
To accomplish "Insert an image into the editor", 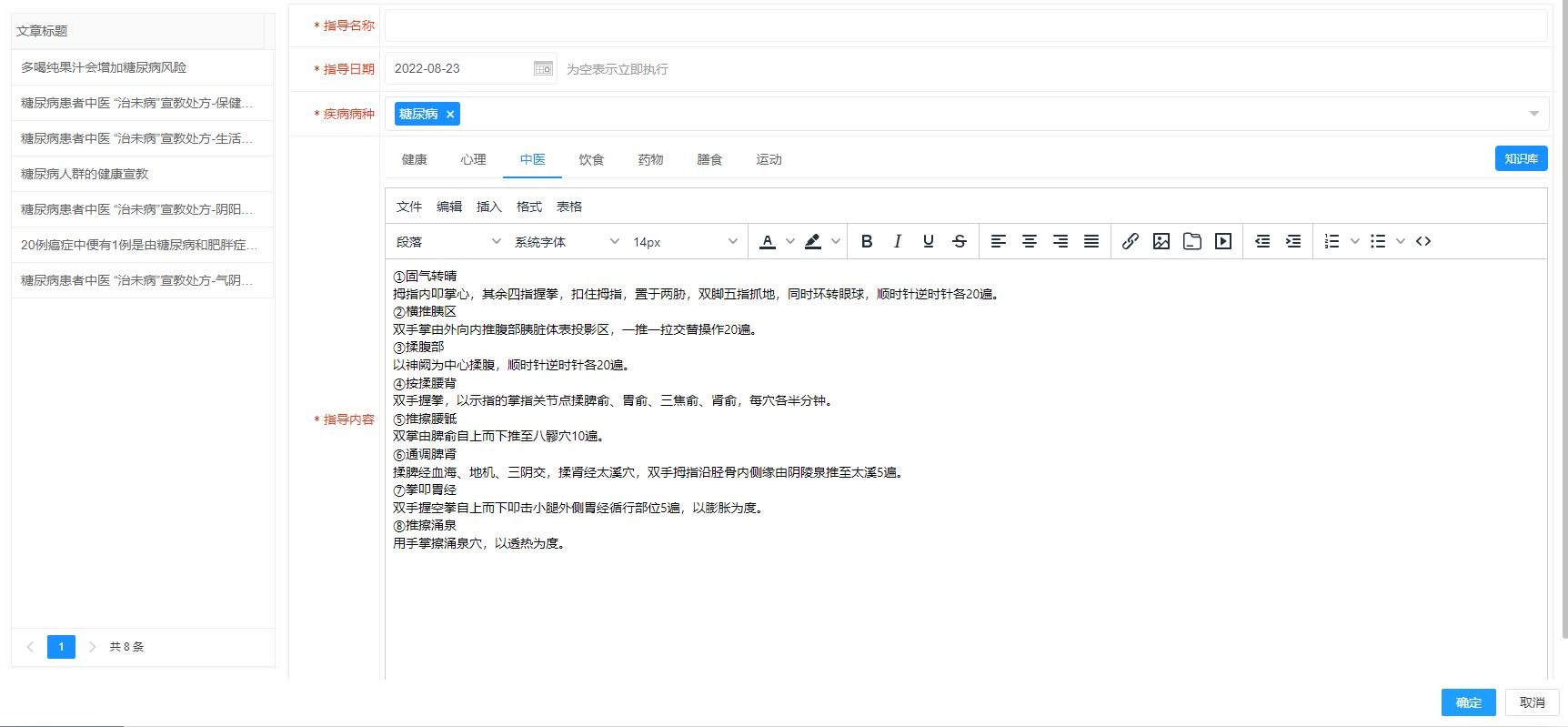I will pyautogui.click(x=1161, y=241).
